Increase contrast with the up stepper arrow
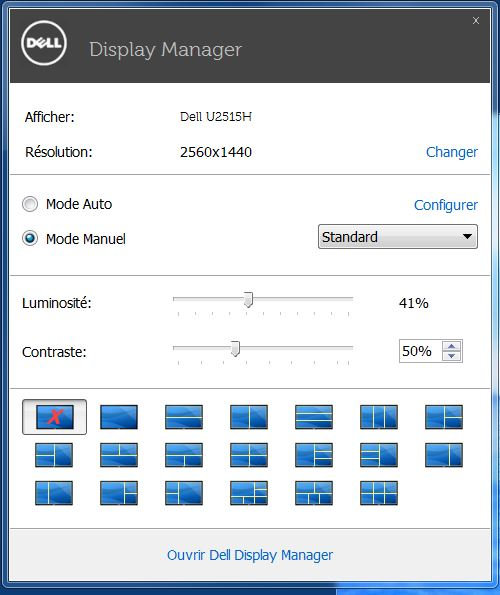500x595 pixels. 451,346
